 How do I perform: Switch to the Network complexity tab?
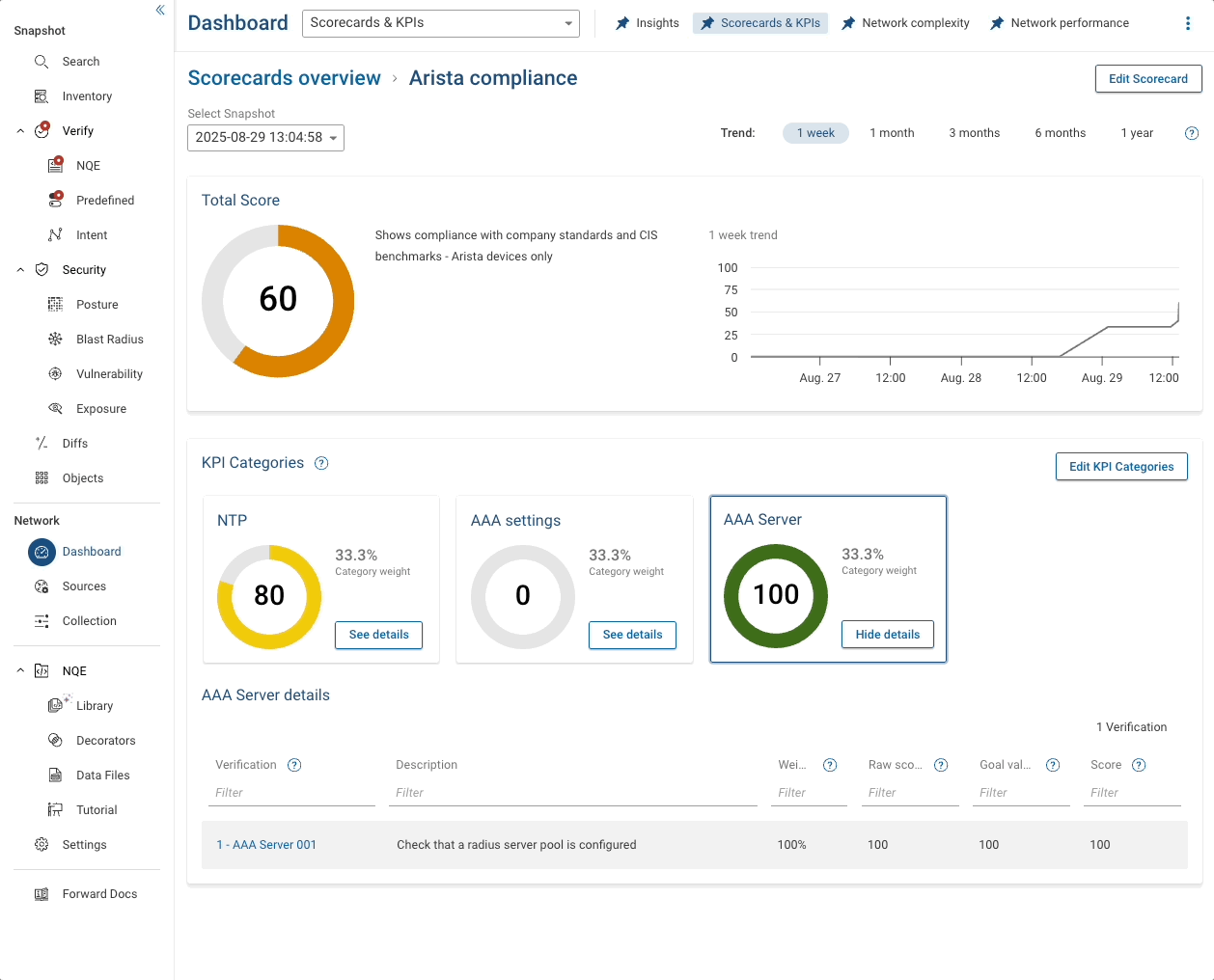(x=905, y=23)
